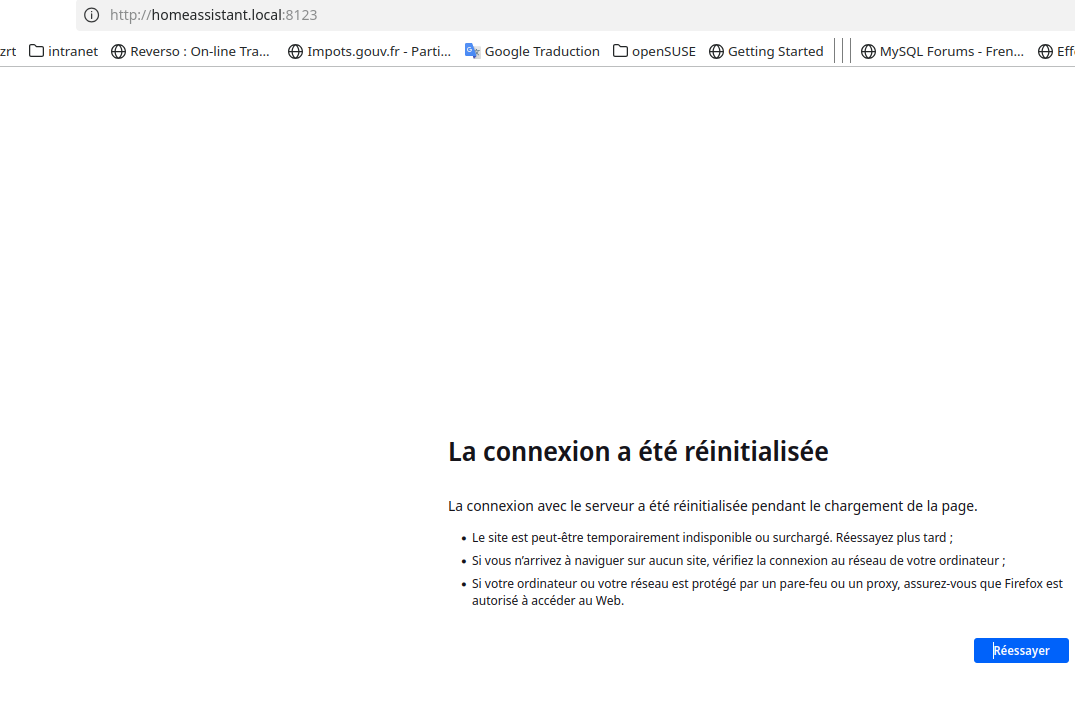The image size is (1075, 716).
Task: Open the MySQL Forums bookmark
Action: pos(951,51)
